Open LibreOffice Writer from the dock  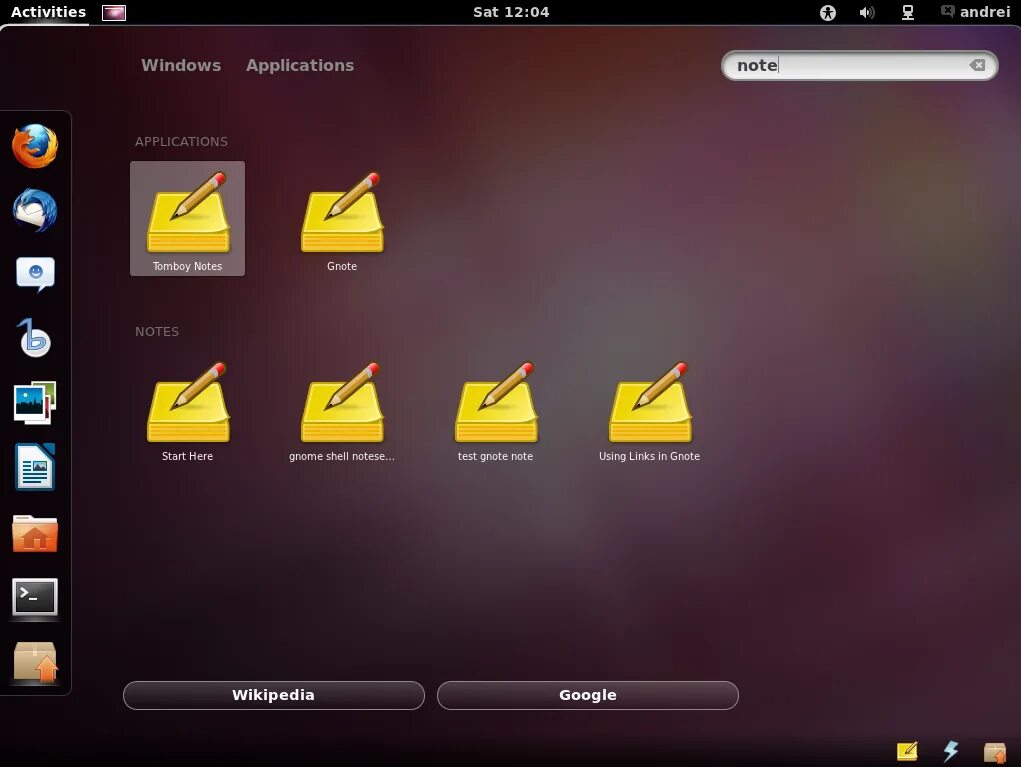35,466
